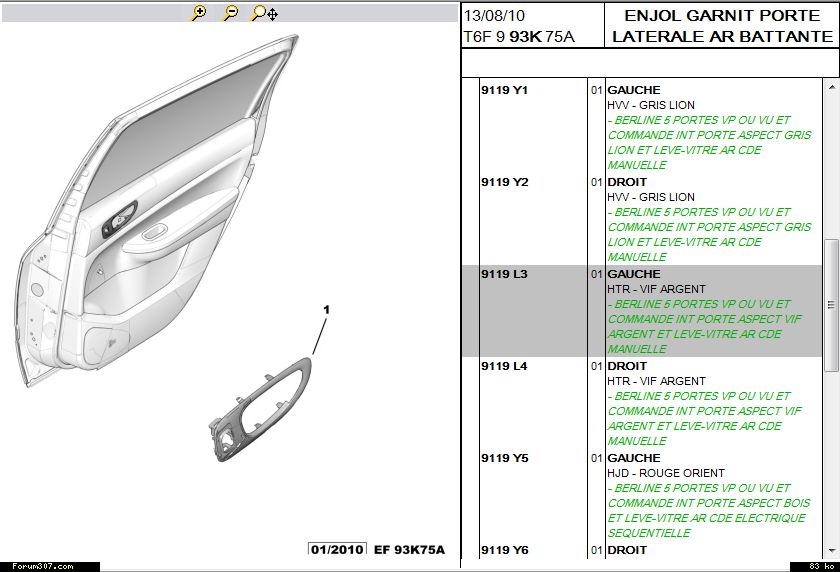The height and width of the screenshot is (572, 840).
Task: Click the T6F 9 93K 75A reference code
Action: tap(518, 36)
